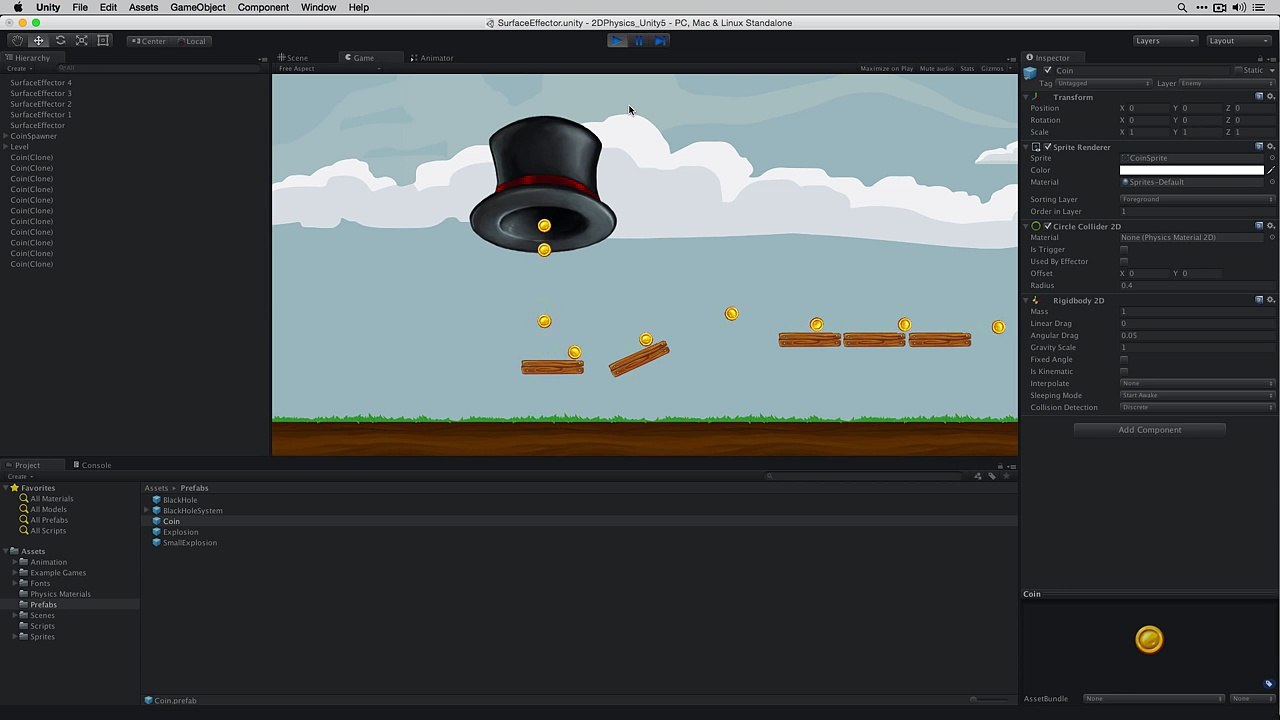Open physics material picker circle

1272,238
